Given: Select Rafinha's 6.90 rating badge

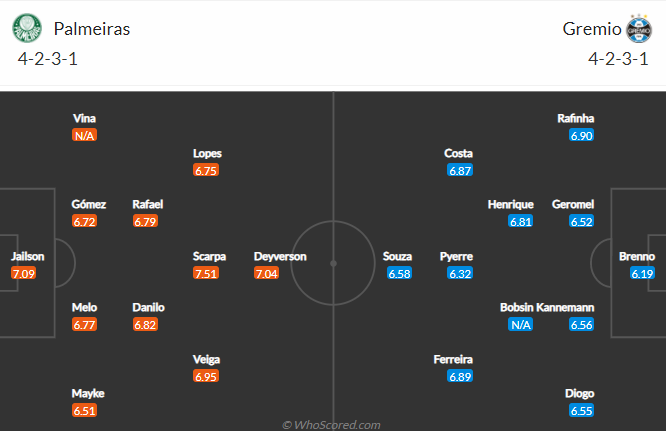Looking at the screenshot, I should pyautogui.click(x=581, y=135).
